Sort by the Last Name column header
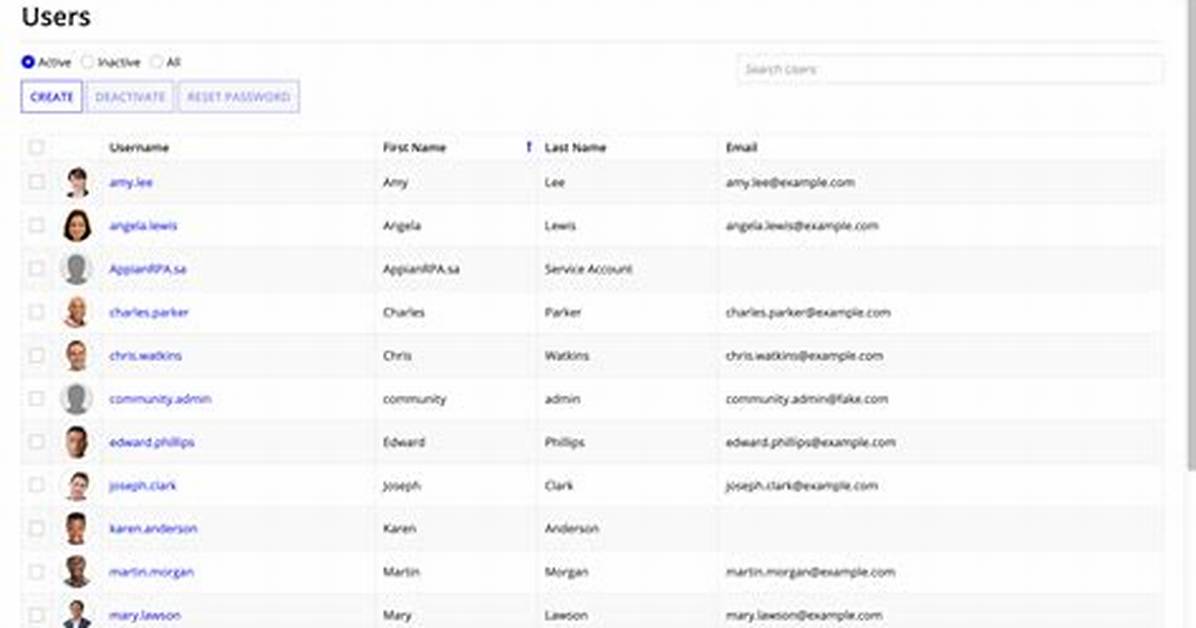The image size is (1196, 628). [x=575, y=147]
